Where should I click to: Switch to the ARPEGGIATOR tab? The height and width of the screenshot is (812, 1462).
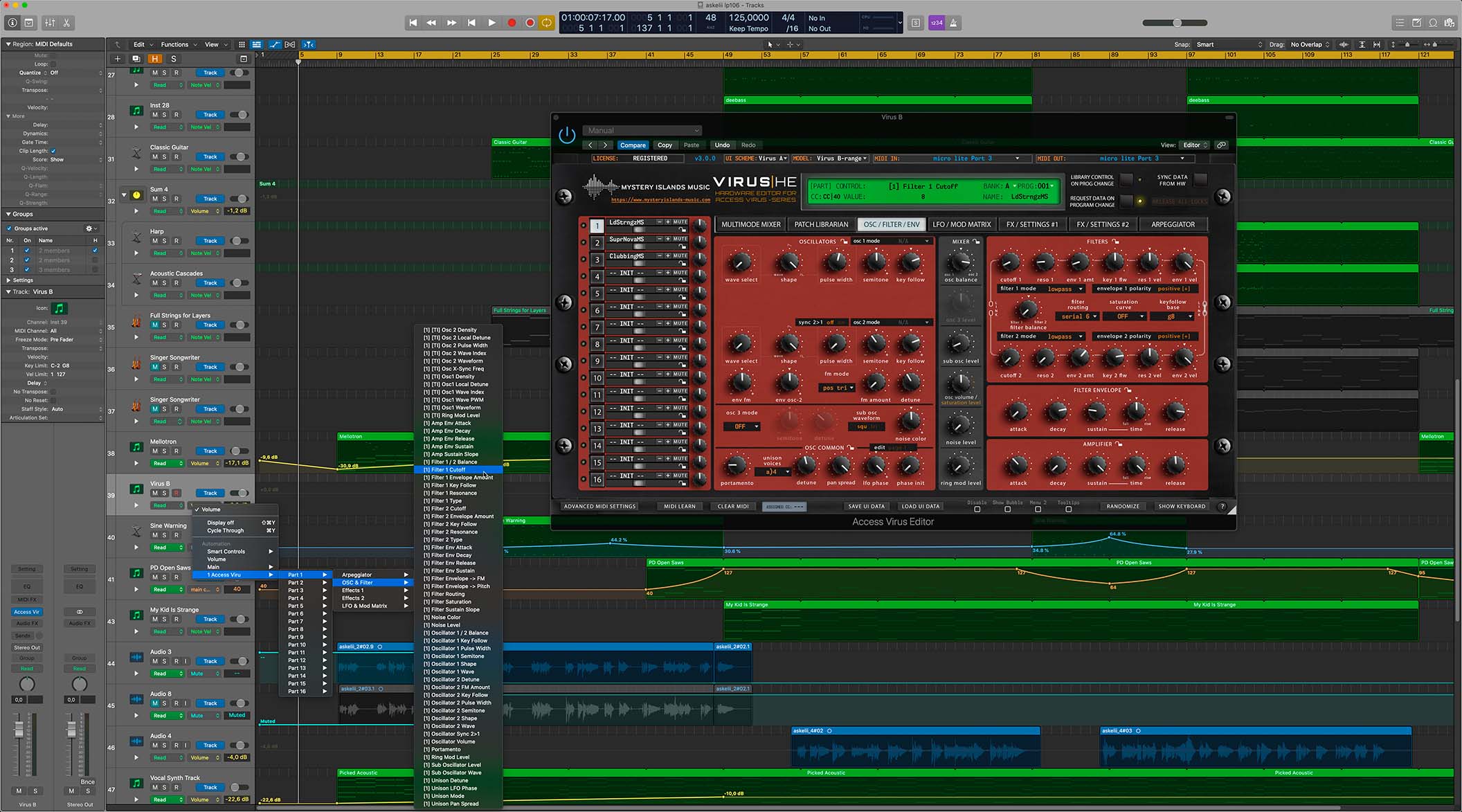pyautogui.click(x=1173, y=224)
